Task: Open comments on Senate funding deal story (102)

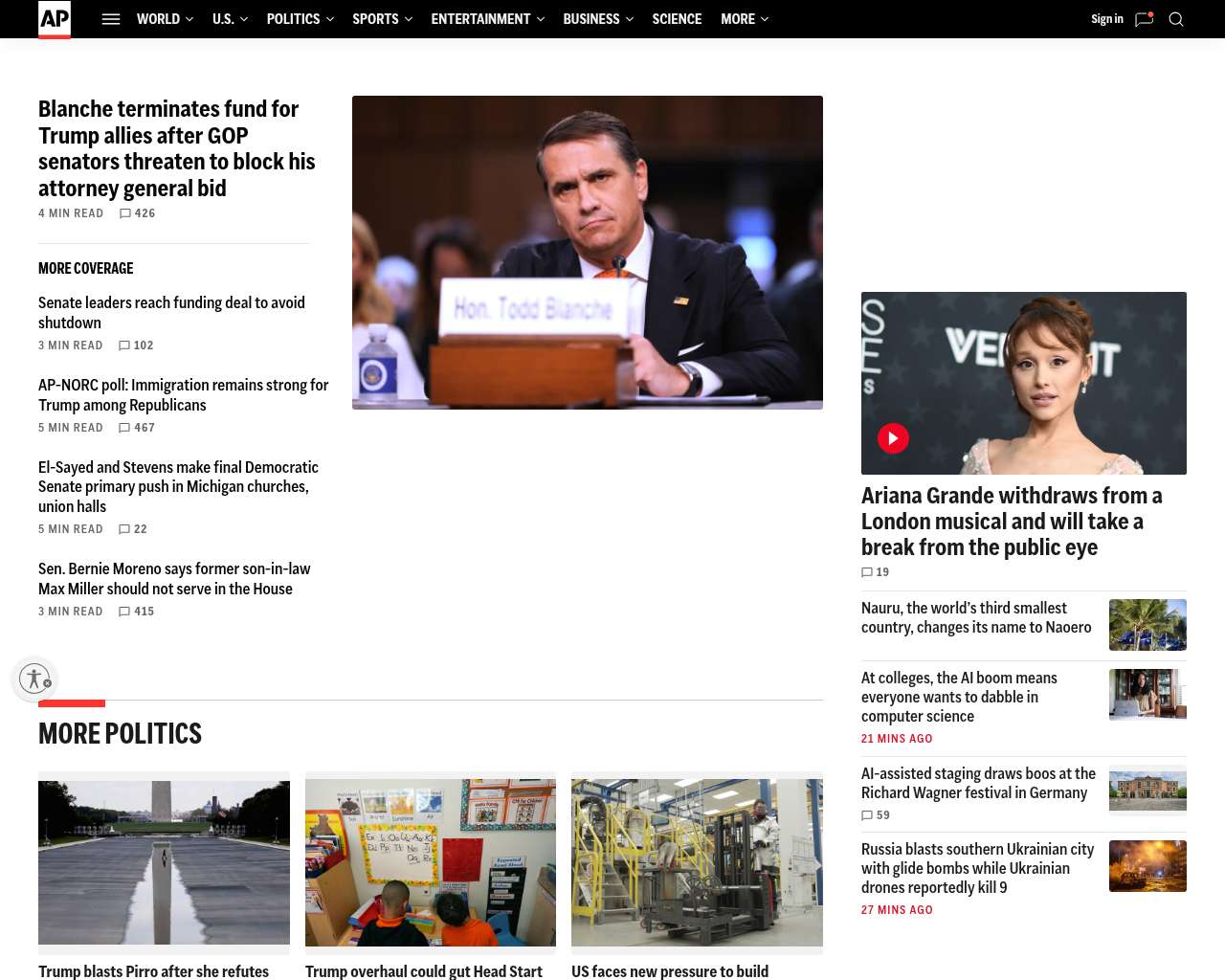Action: click(x=136, y=345)
